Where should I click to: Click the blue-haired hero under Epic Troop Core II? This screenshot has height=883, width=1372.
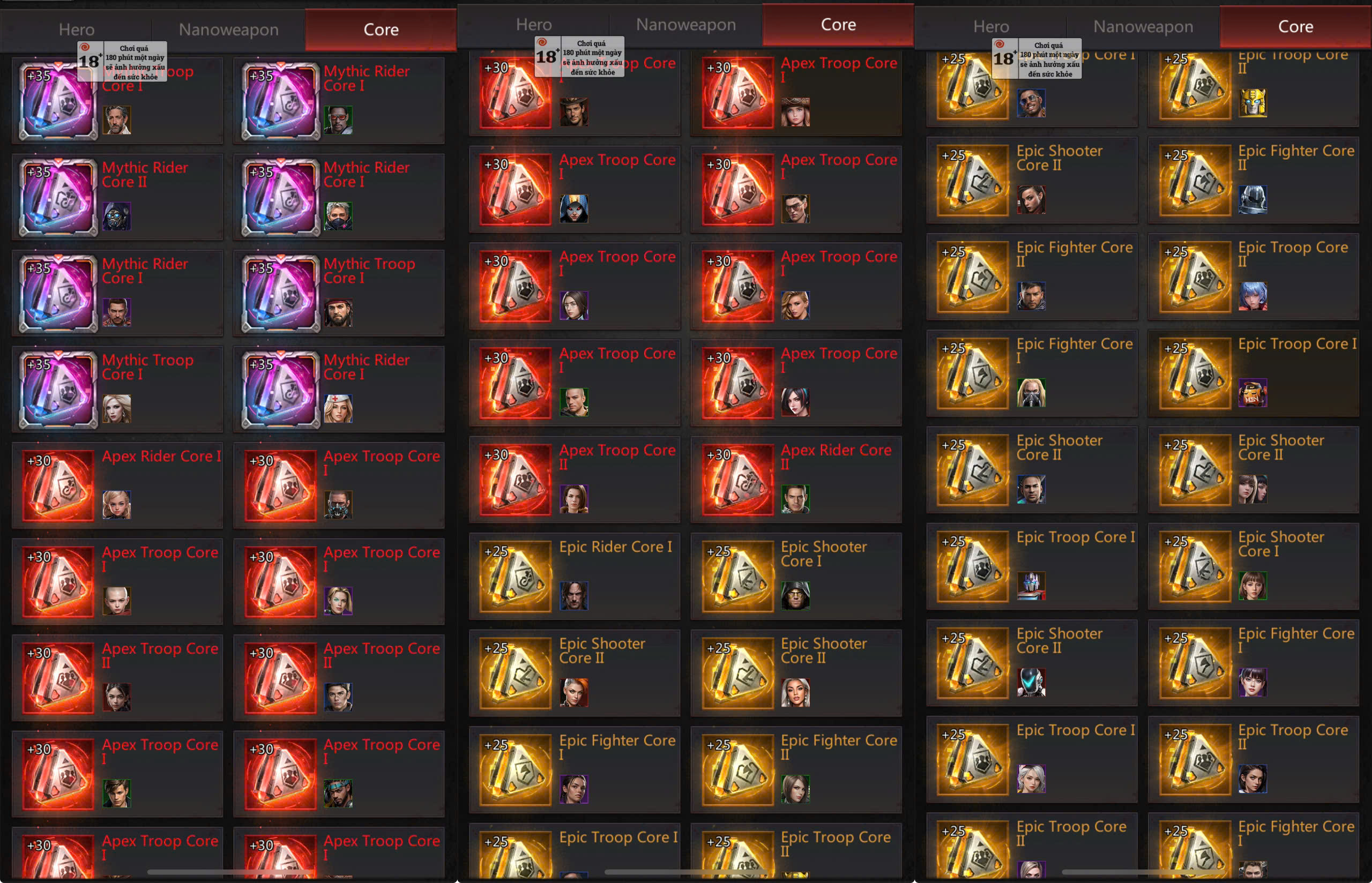tap(1252, 296)
